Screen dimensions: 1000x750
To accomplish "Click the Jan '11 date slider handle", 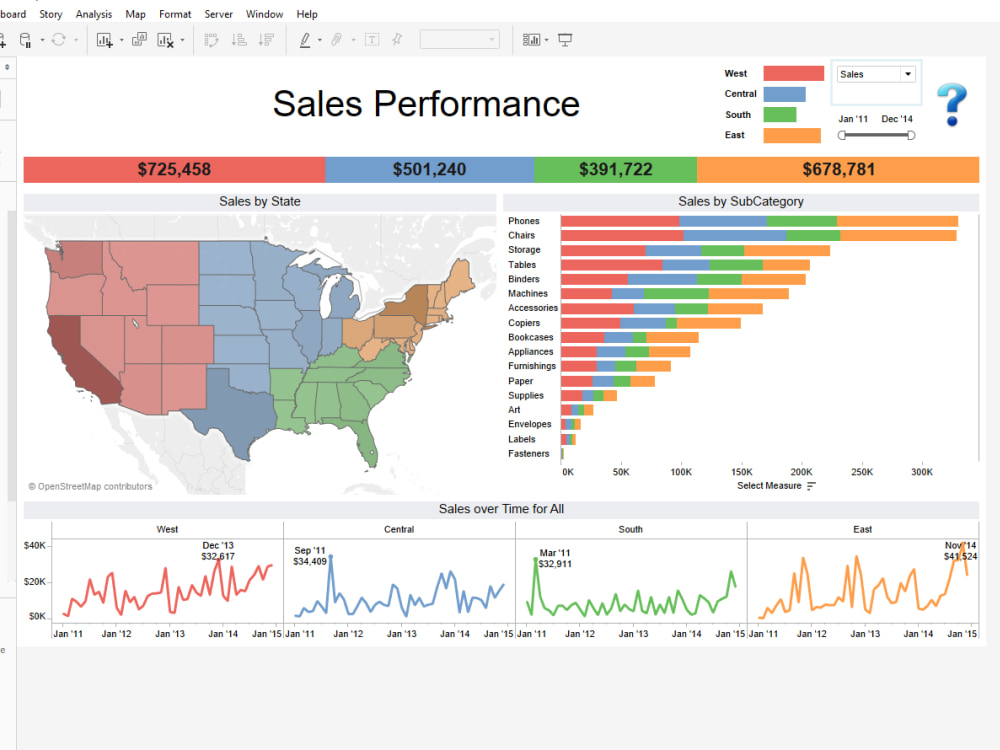I will 842,135.
